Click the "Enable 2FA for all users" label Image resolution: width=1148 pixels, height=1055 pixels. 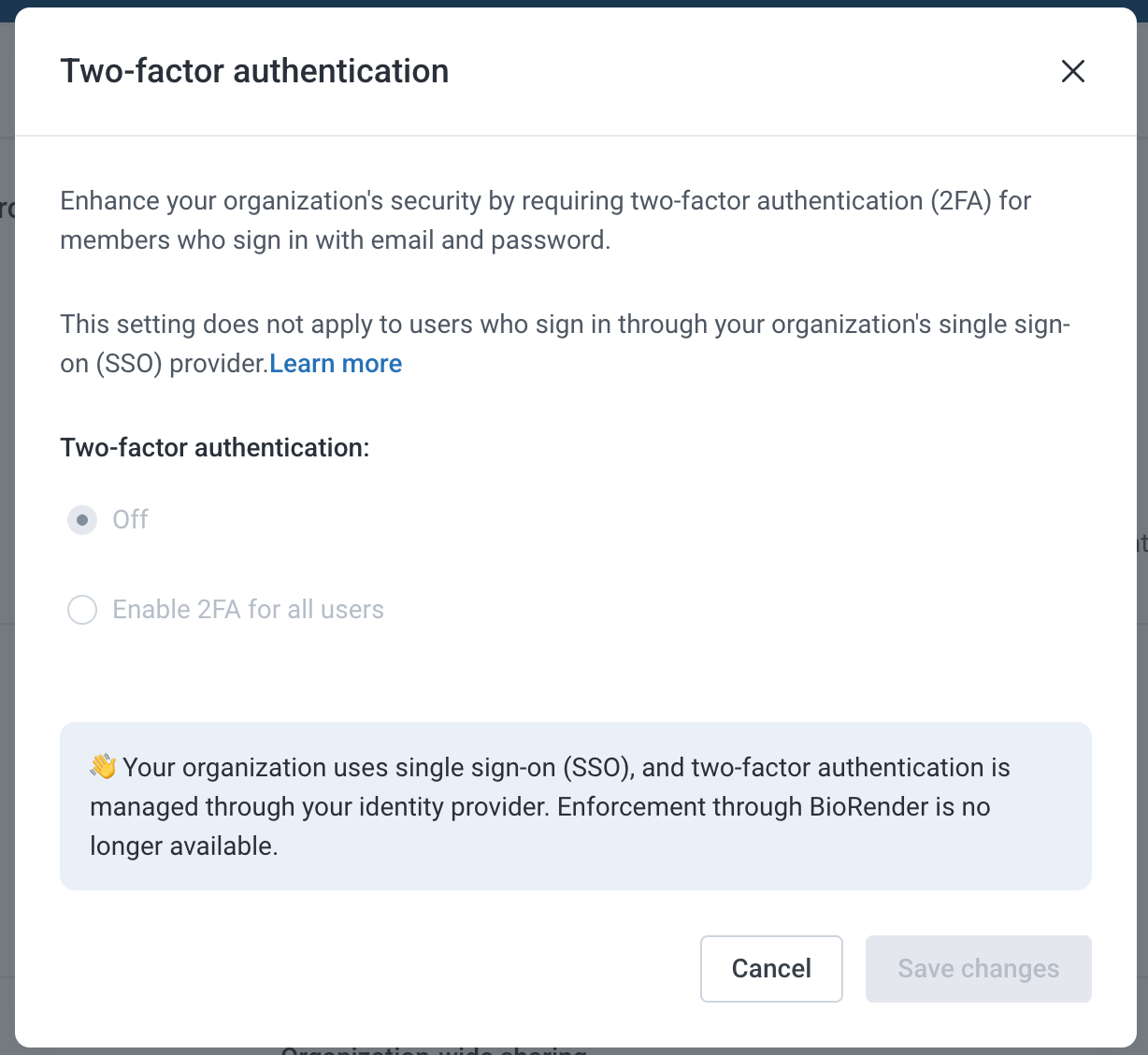pos(248,610)
